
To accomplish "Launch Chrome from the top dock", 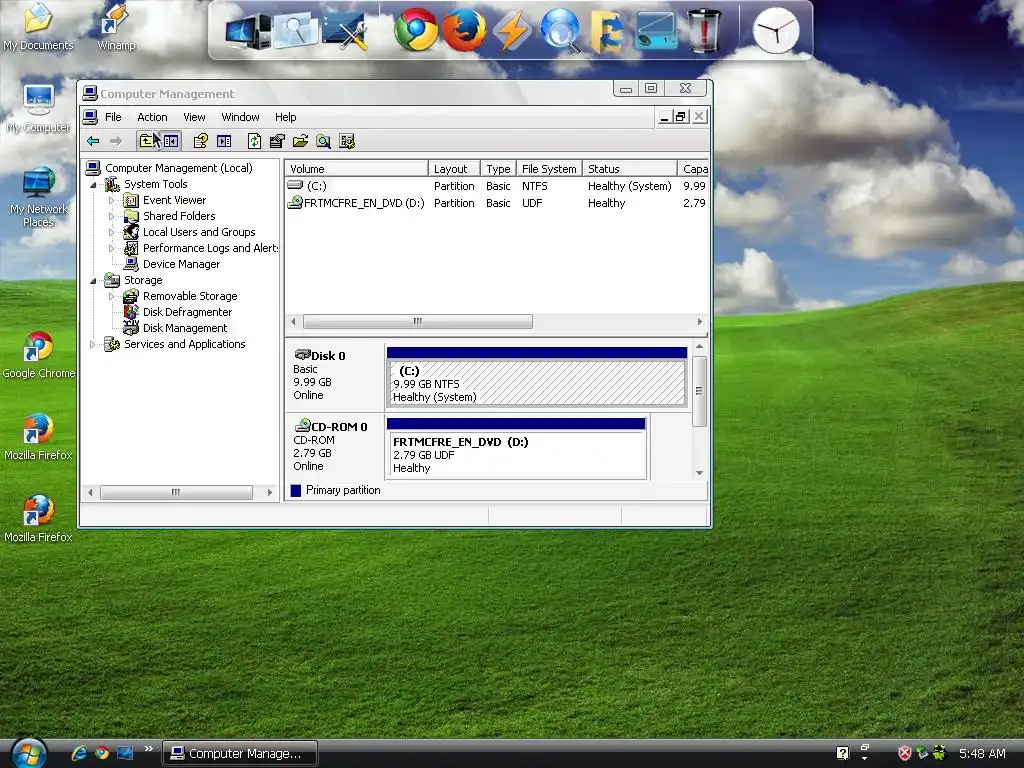I will pos(416,30).
